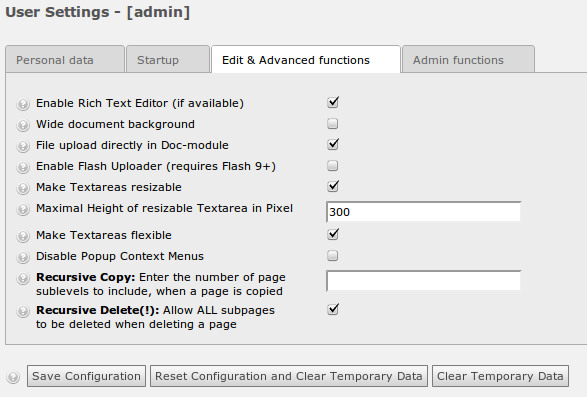Viewport: 587px width, 397px height.
Task: Tick Enable Flash Uploader checkbox
Action: point(332,166)
